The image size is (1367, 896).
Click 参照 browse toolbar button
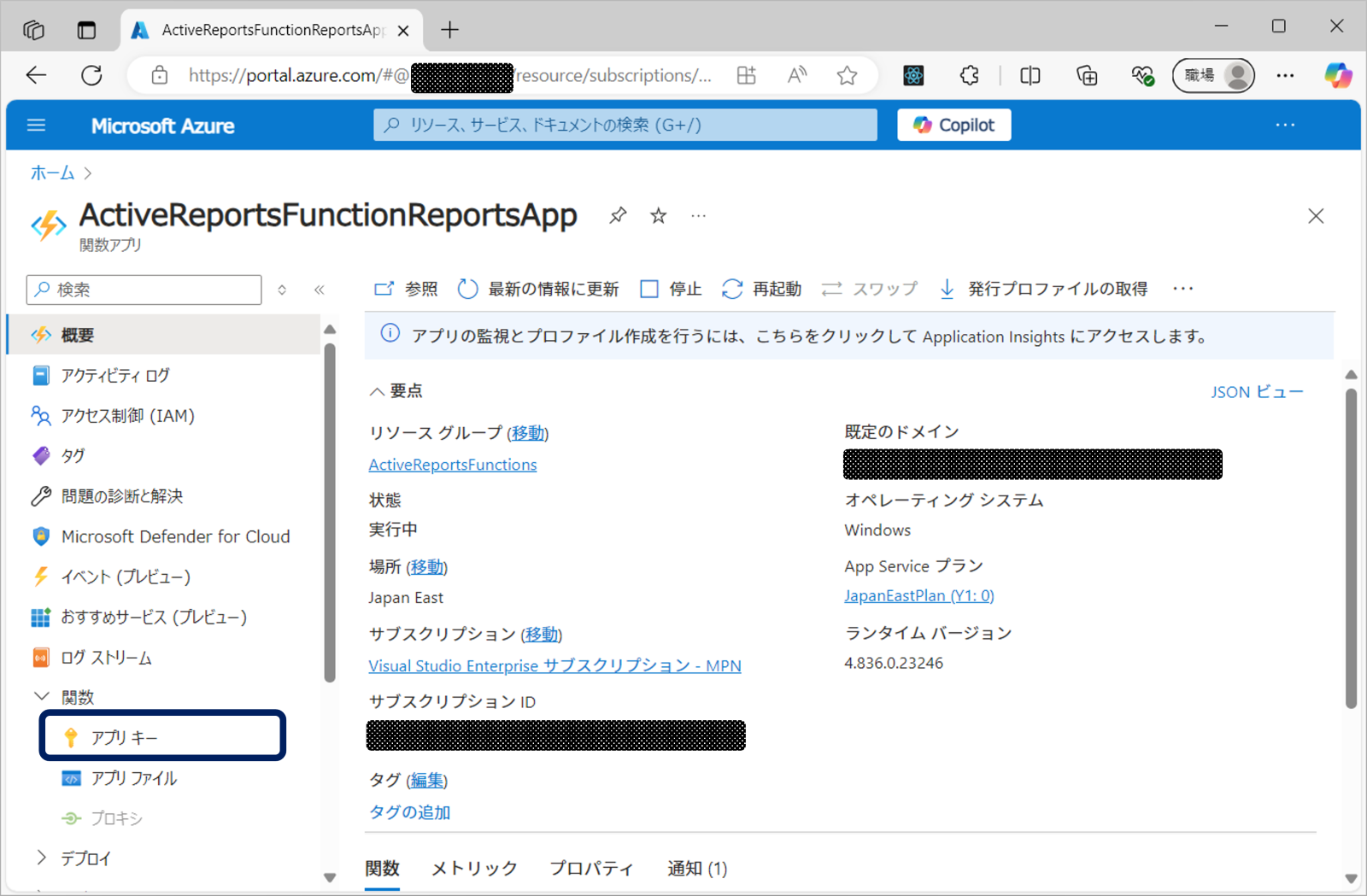pos(406,289)
